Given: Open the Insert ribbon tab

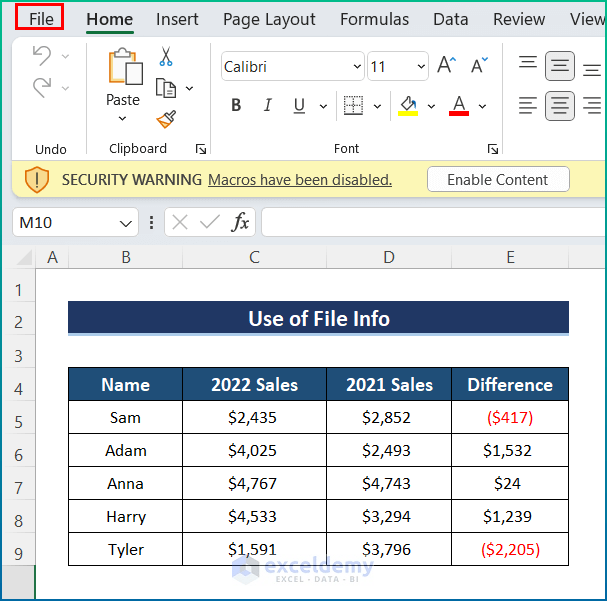Looking at the screenshot, I should pyautogui.click(x=177, y=19).
